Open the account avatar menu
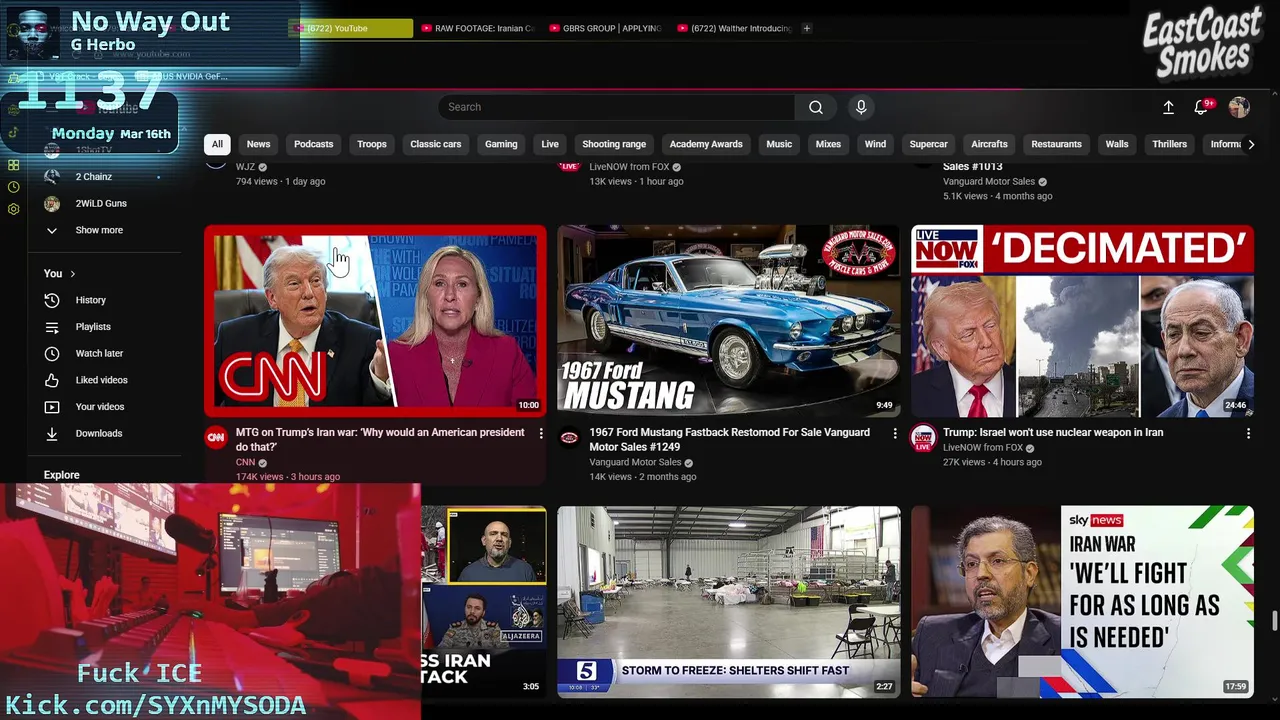The height and width of the screenshot is (720, 1280). click(x=1239, y=107)
